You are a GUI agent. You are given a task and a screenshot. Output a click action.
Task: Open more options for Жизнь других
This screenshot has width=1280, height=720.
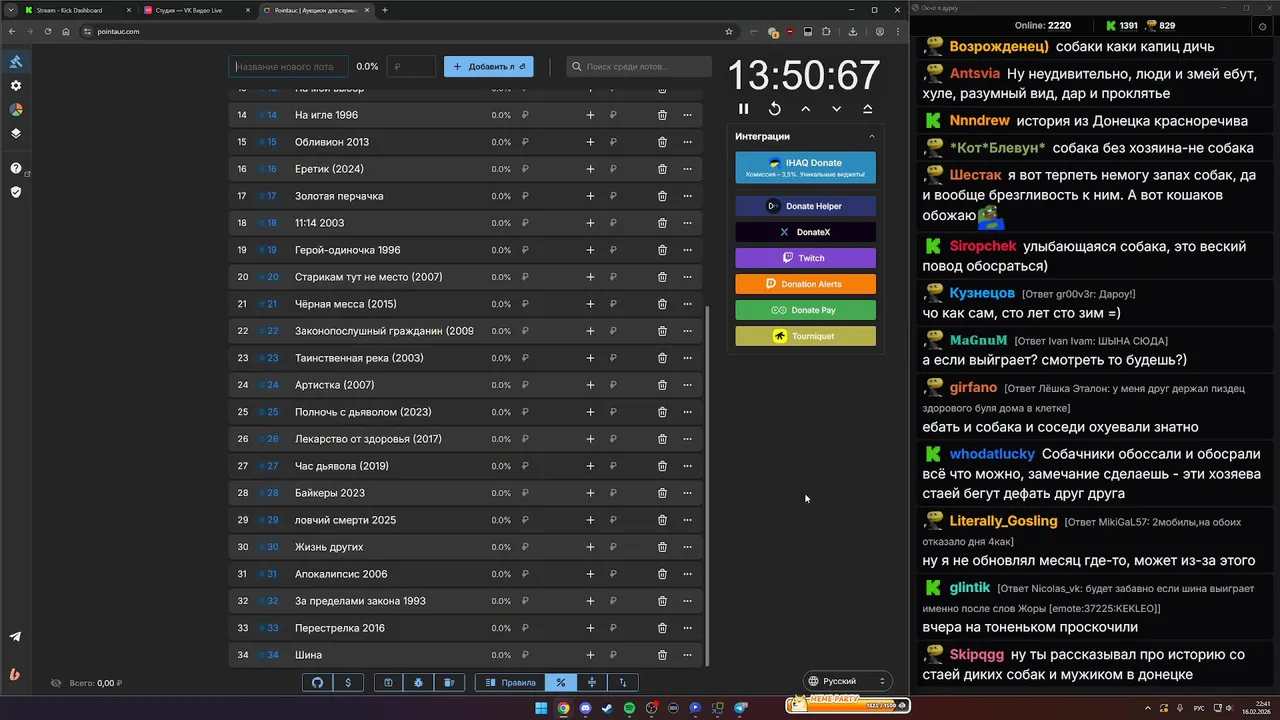687,547
